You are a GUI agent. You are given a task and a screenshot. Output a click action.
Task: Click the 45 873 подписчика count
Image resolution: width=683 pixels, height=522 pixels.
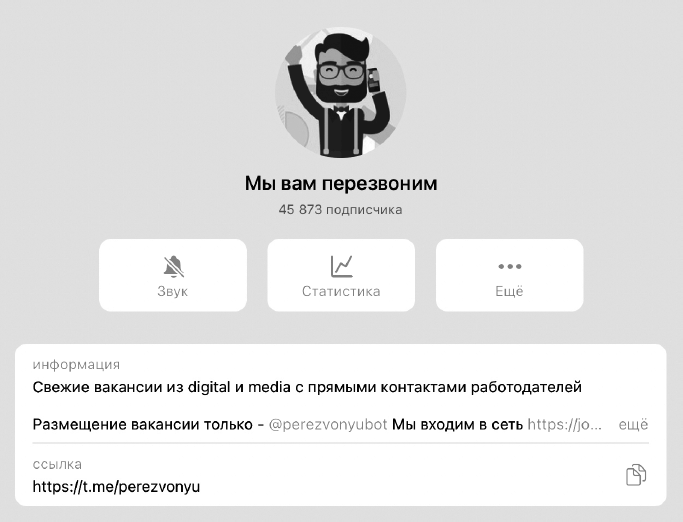(x=341, y=210)
